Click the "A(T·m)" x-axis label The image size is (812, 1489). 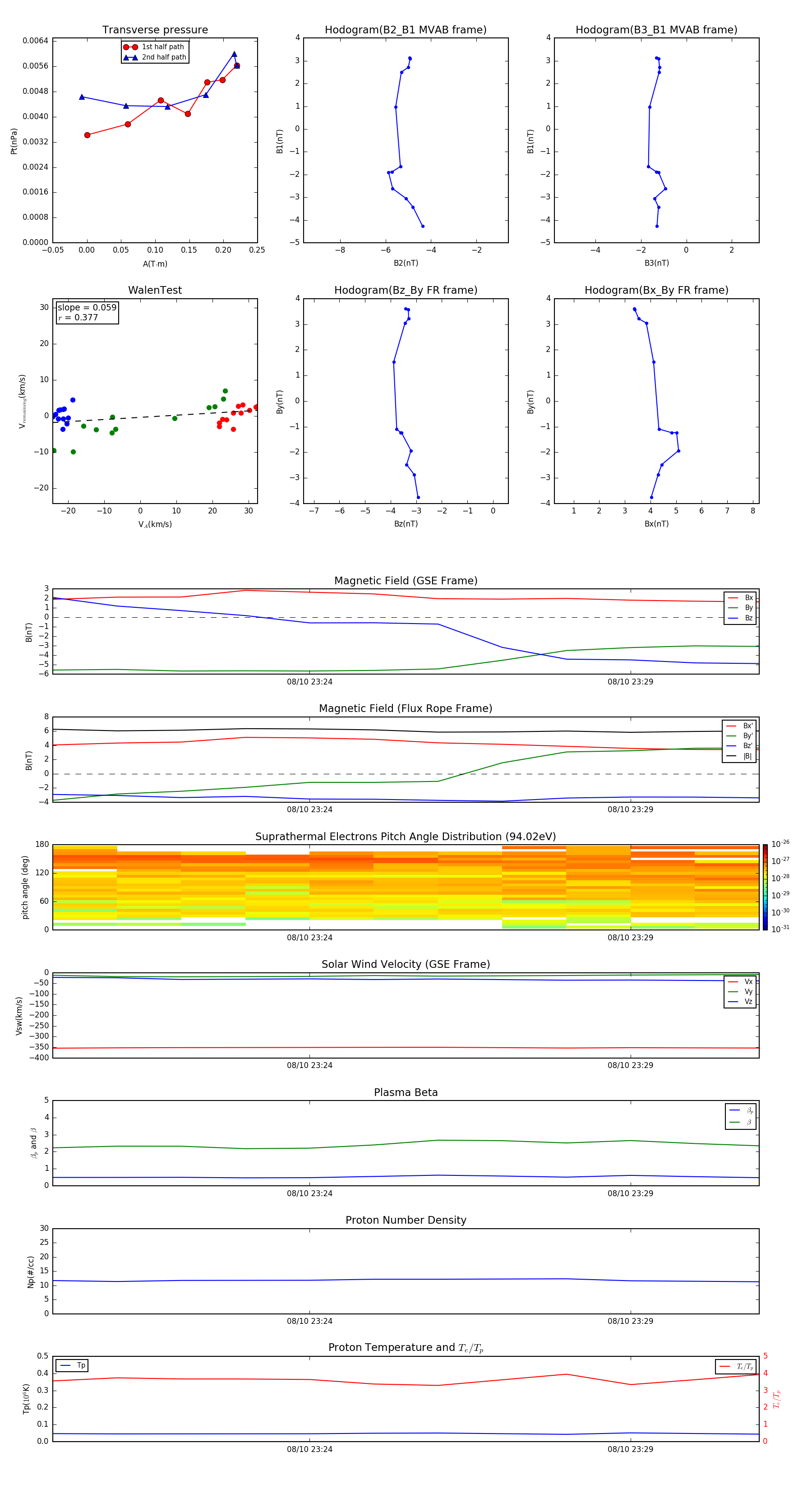[x=155, y=264]
